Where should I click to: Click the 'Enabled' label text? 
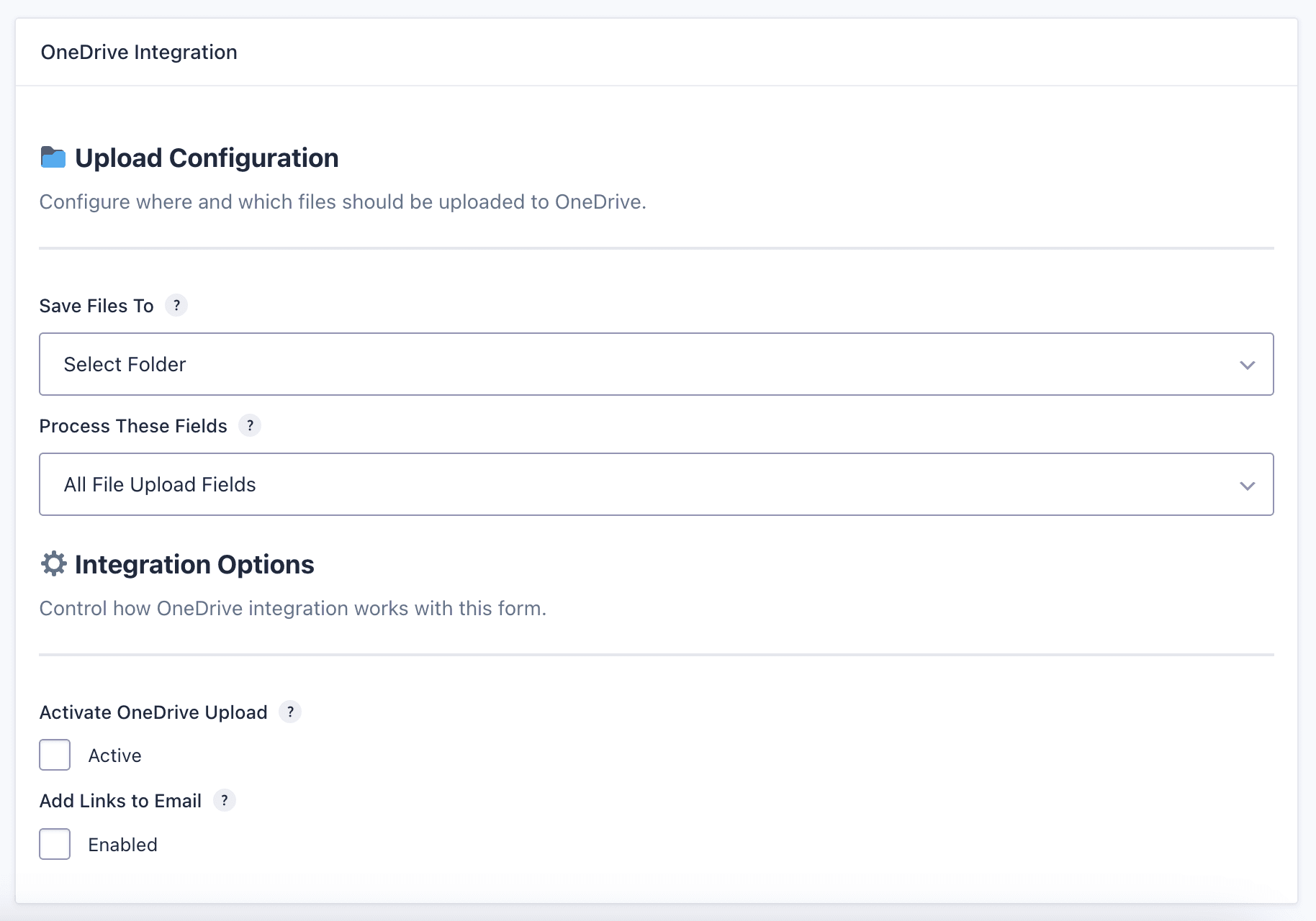(x=122, y=845)
